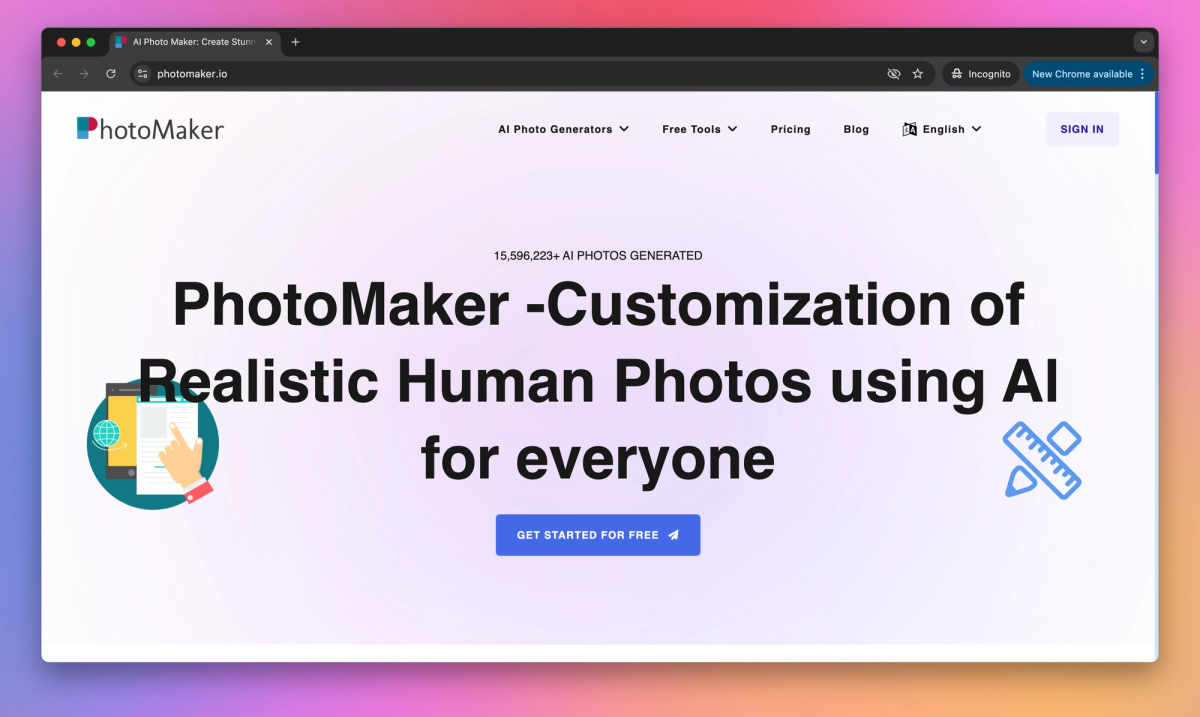Open the tab search dropdown arrow
This screenshot has width=1200, height=717.
click(1144, 42)
